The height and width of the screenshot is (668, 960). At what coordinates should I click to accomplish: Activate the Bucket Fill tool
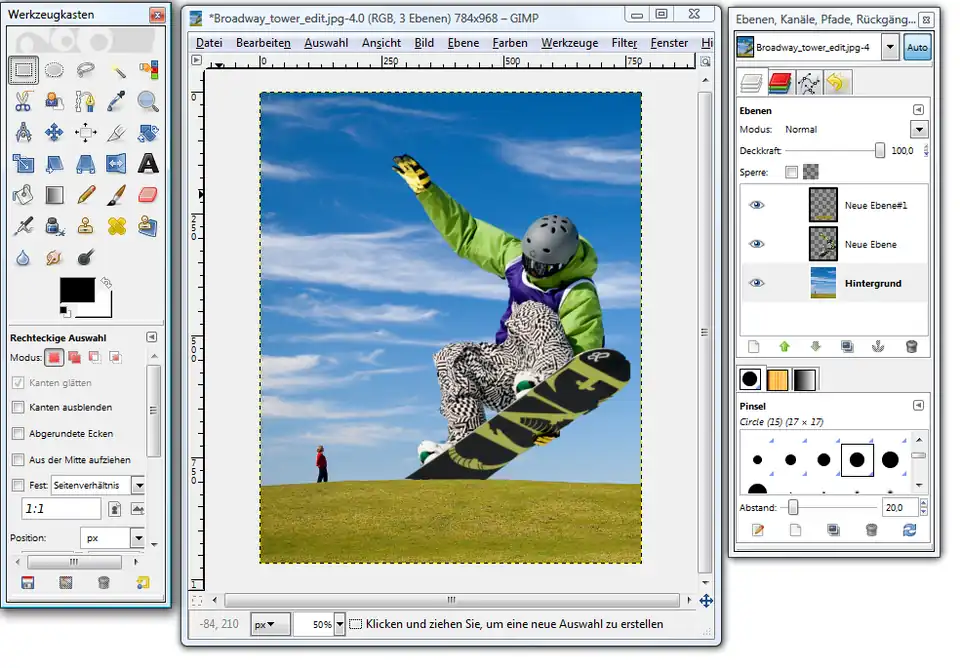tap(24, 194)
